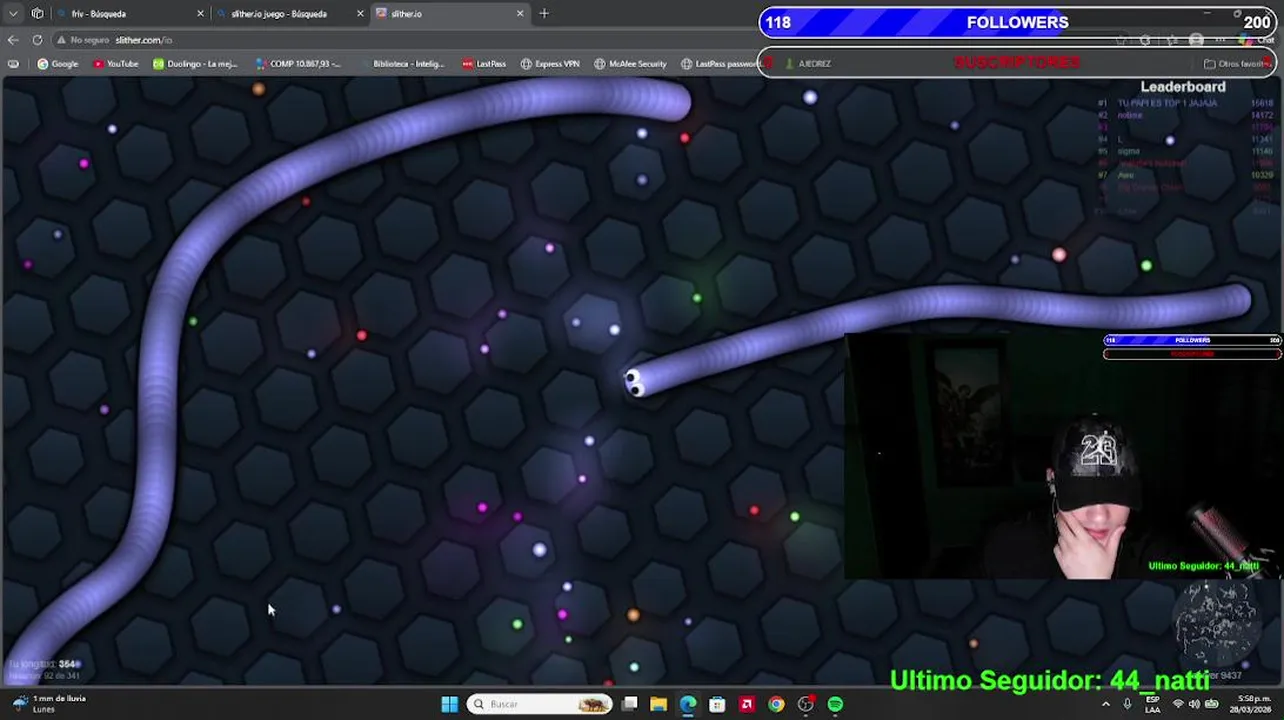Image resolution: width=1284 pixels, height=720 pixels.
Task: Open Google Chrome from the taskbar
Action: [776, 704]
